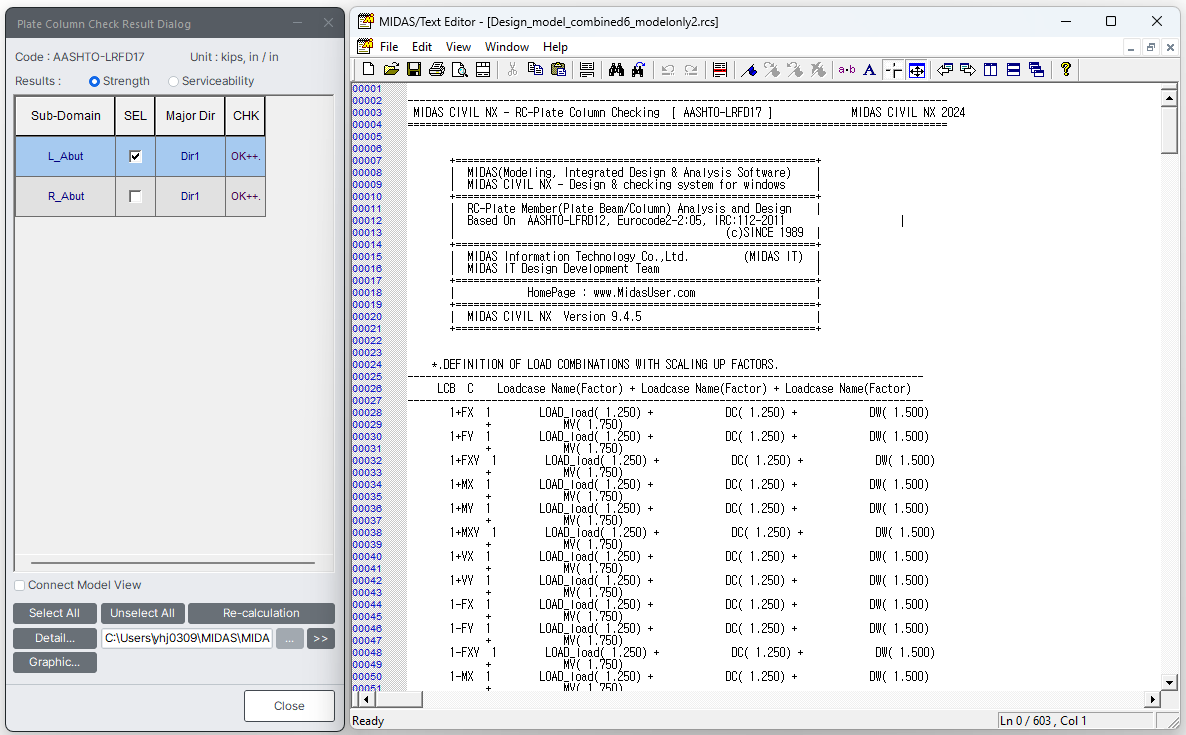The width and height of the screenshot is (1186, 735).
Task: Click the Undo arrow icon
Action: point(667,70)
